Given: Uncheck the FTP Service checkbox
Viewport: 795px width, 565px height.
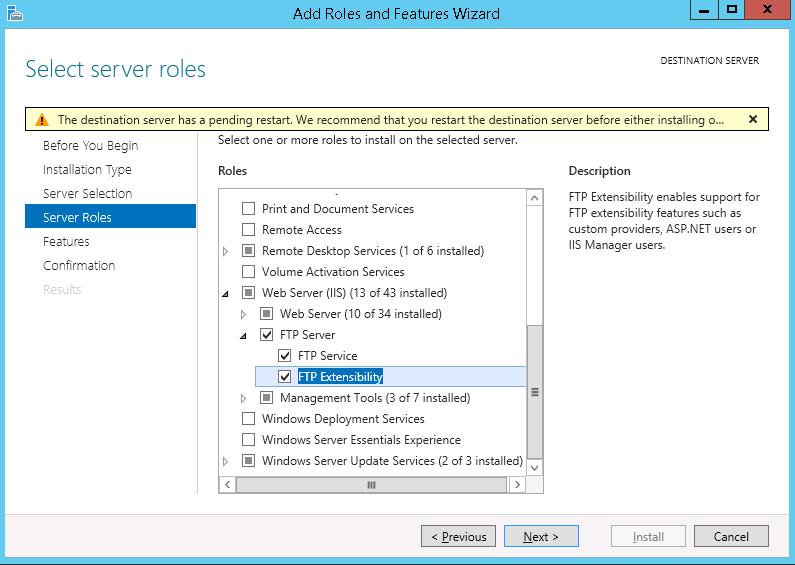Looking at the screenshot, I should (285, 356).
